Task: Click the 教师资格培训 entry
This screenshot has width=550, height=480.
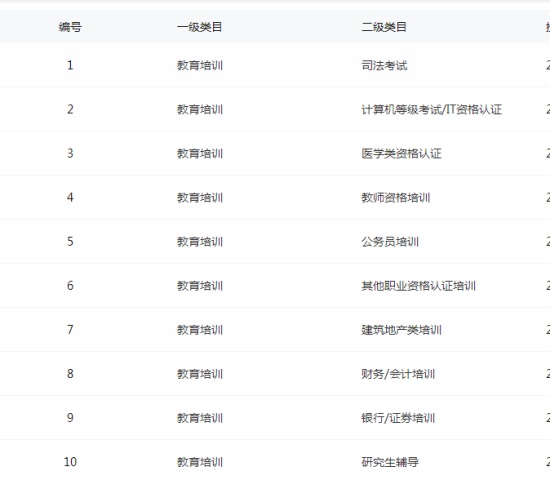Action: (x=396, y=198)
